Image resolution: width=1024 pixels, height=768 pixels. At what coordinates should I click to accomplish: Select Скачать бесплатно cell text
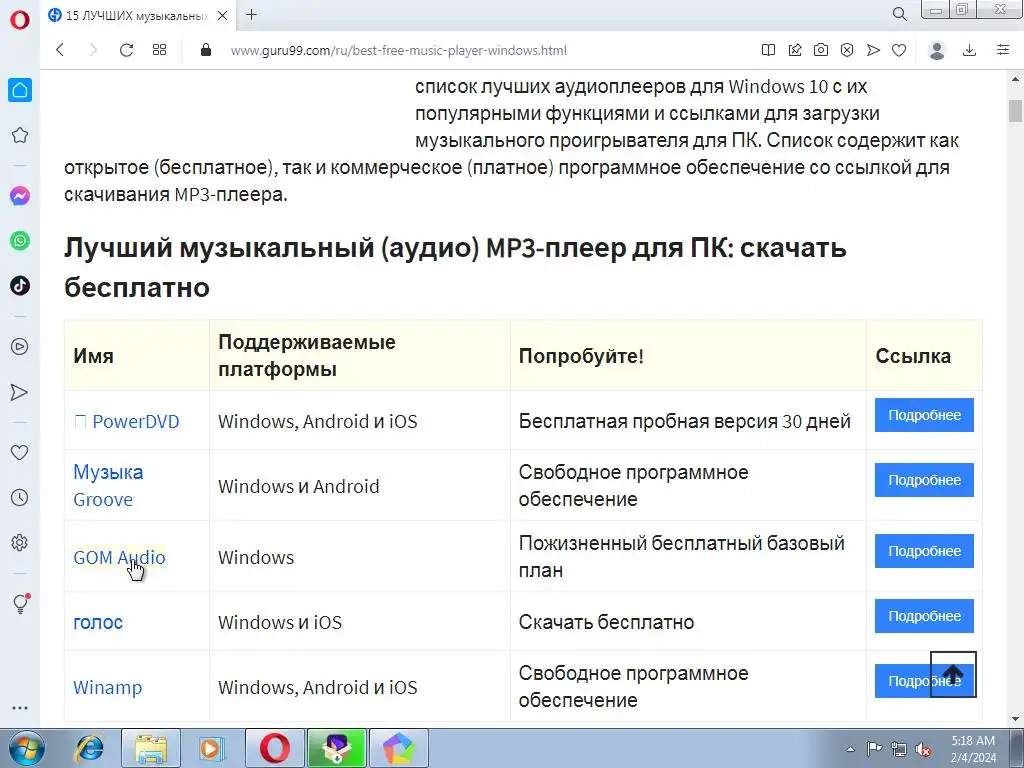tap(606, 622)
